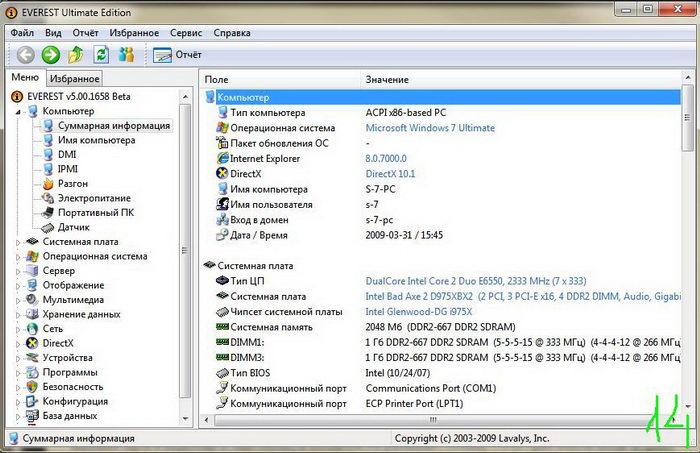The width and height of the screenshot is (700, 453).
Task: Switch to the Избранное tab in sidebar
Action: point(75,79)
